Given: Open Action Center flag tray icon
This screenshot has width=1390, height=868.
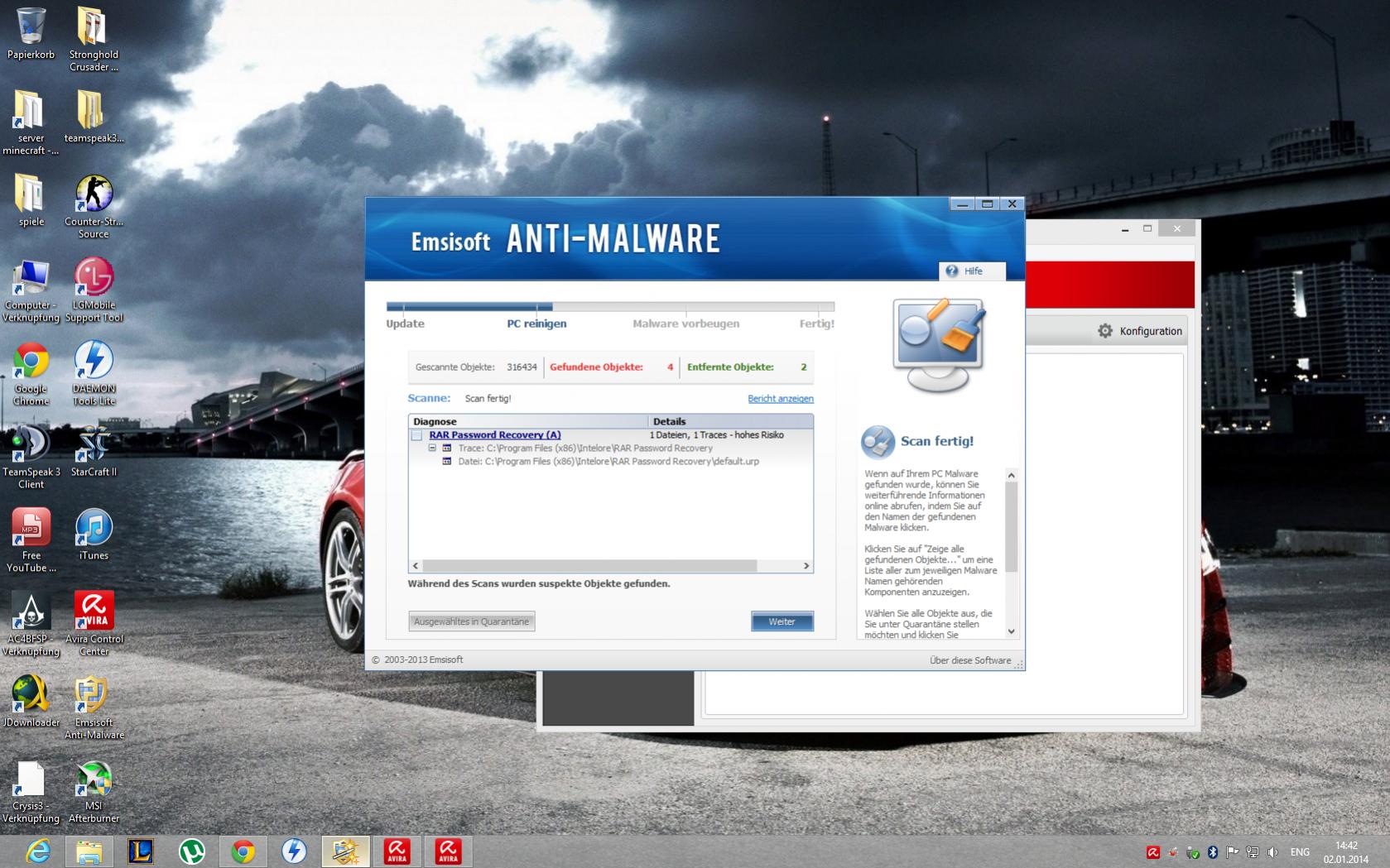Looking at the screenshot, I should [1233, 852].
